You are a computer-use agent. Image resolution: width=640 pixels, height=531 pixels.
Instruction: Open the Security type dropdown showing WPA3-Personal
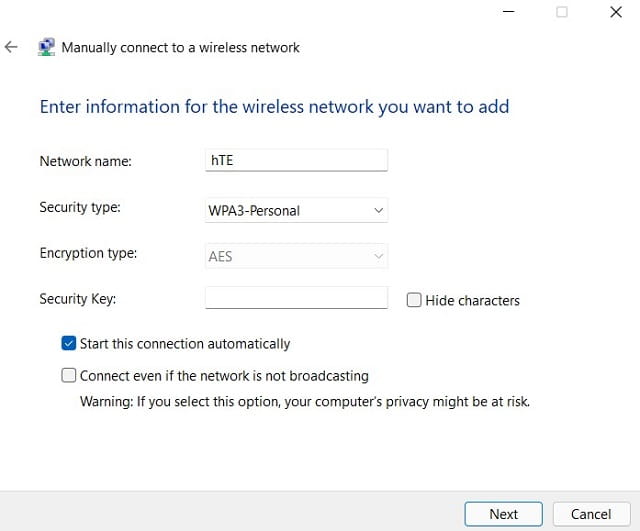(x=296, y=210)
